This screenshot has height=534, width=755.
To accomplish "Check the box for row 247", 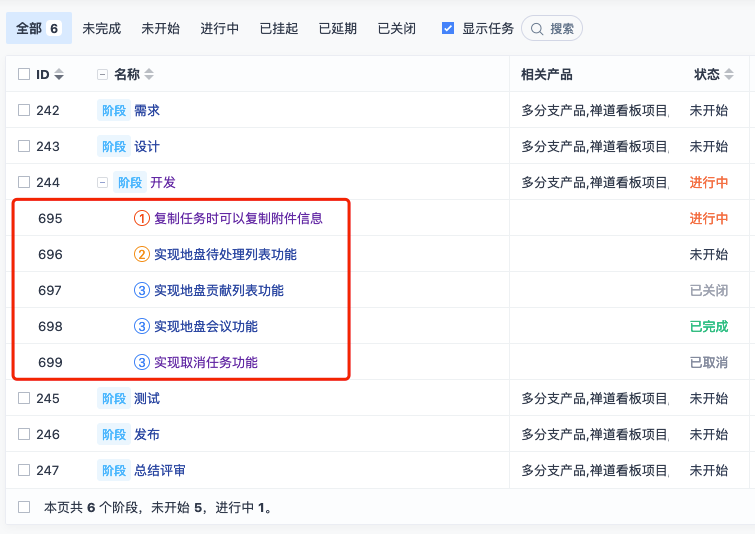I will pyautogui.click(x=24, y=470).
